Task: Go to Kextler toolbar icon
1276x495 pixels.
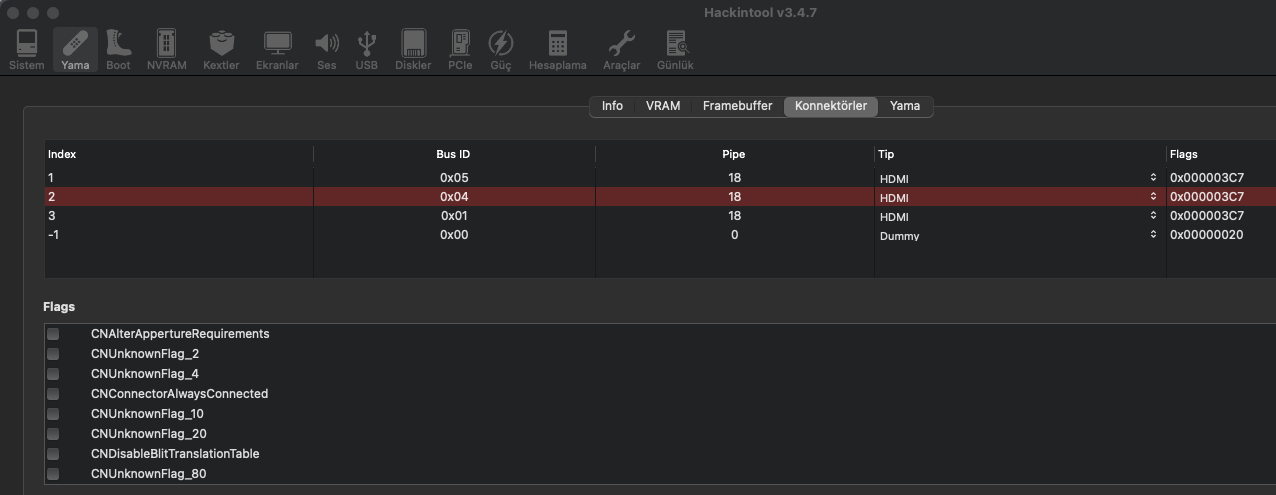Action: pyautogui.click(x=221, y=49)
